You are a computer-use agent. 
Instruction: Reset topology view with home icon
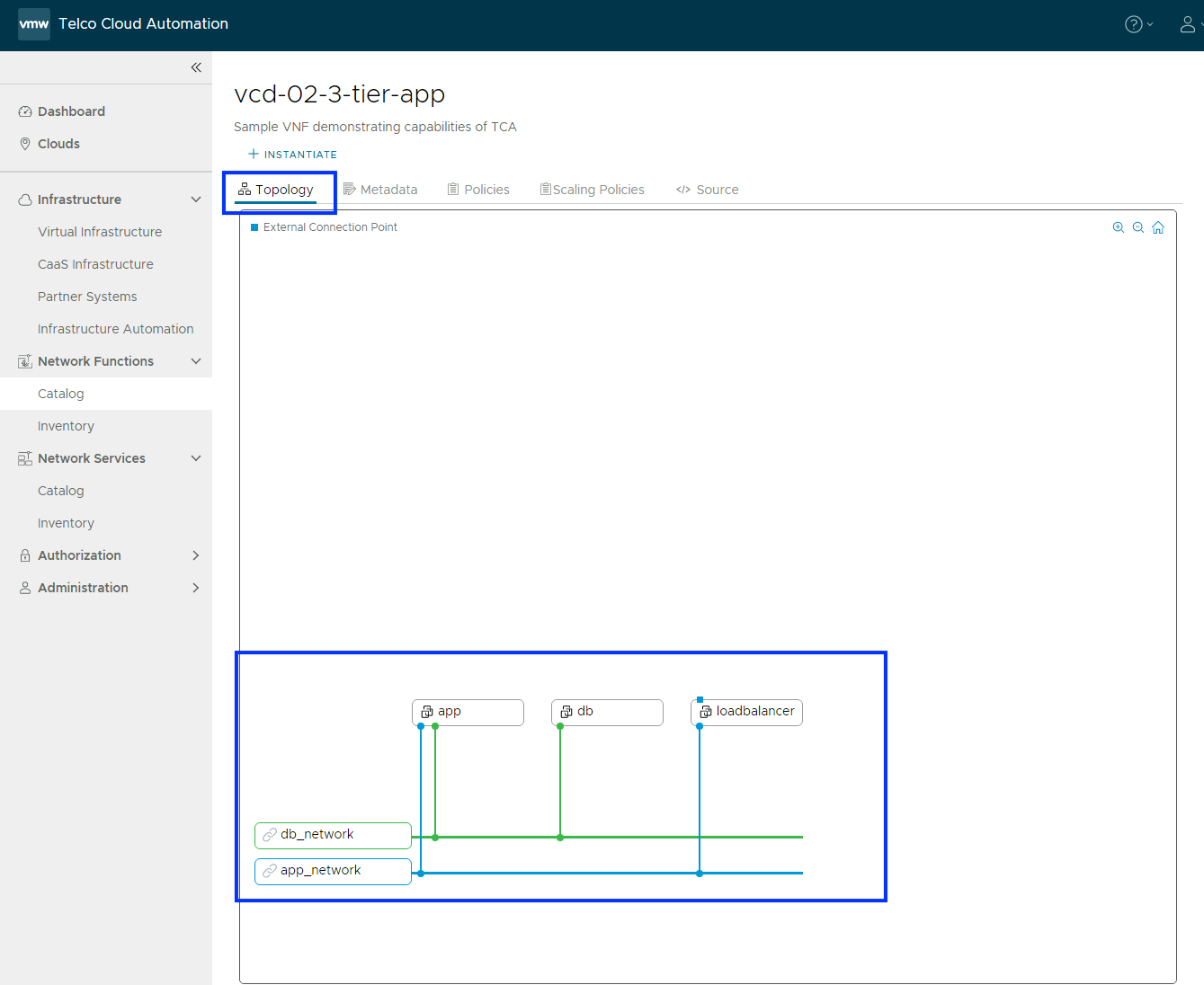click(1158, 227)
